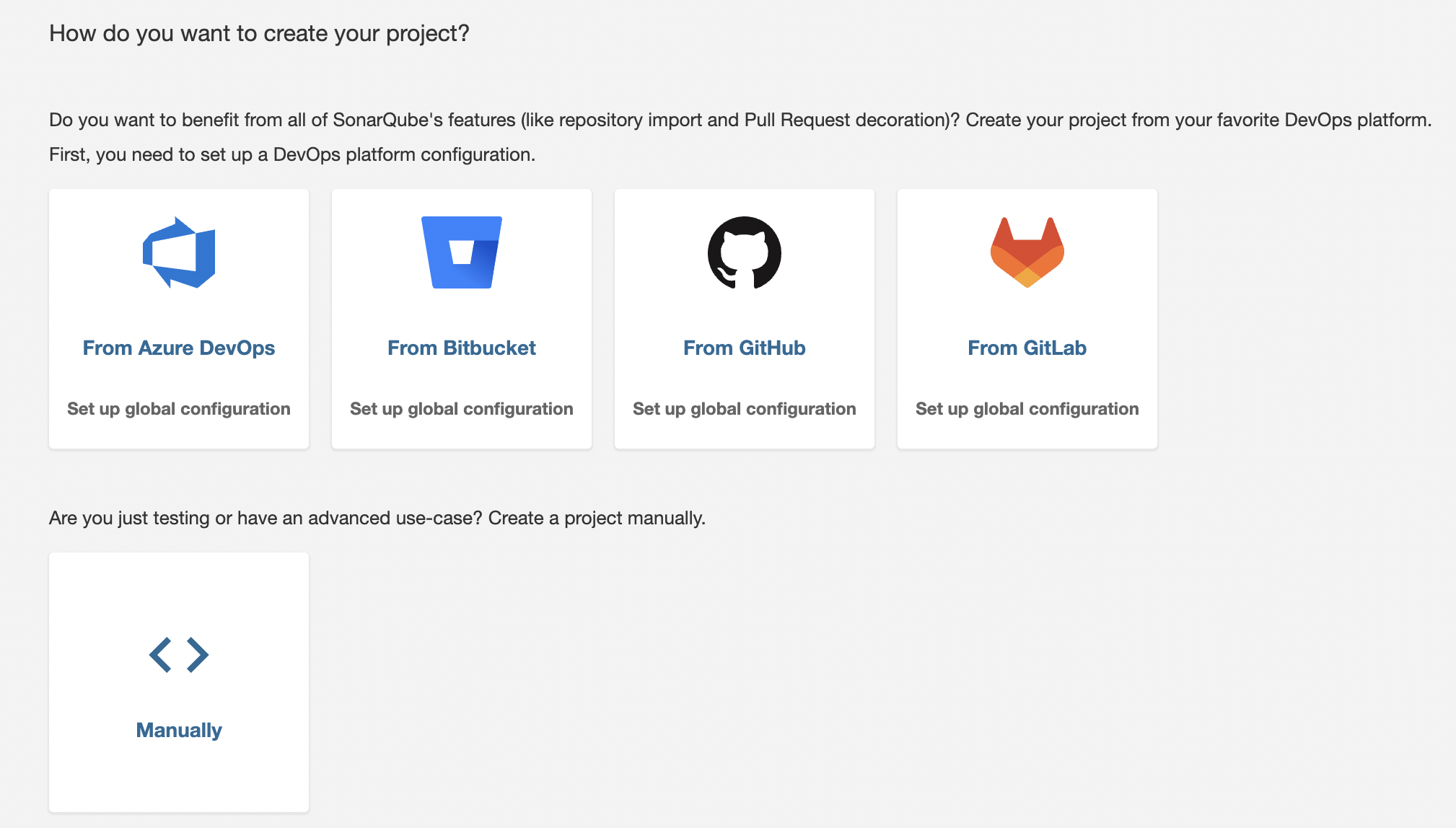Click the 'How do you want to create your project?' heading
Image resolution: width=1456 pixels, height=828 pixels.
259,33
